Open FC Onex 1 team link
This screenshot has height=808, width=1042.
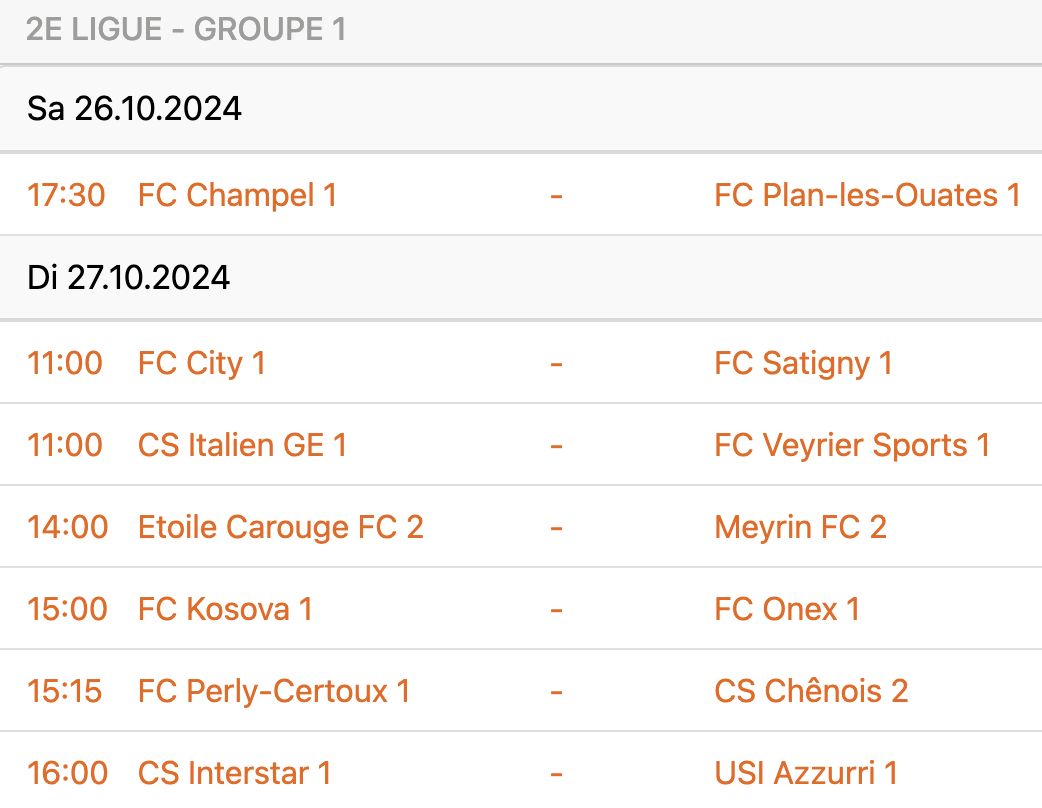coord(787,609)
